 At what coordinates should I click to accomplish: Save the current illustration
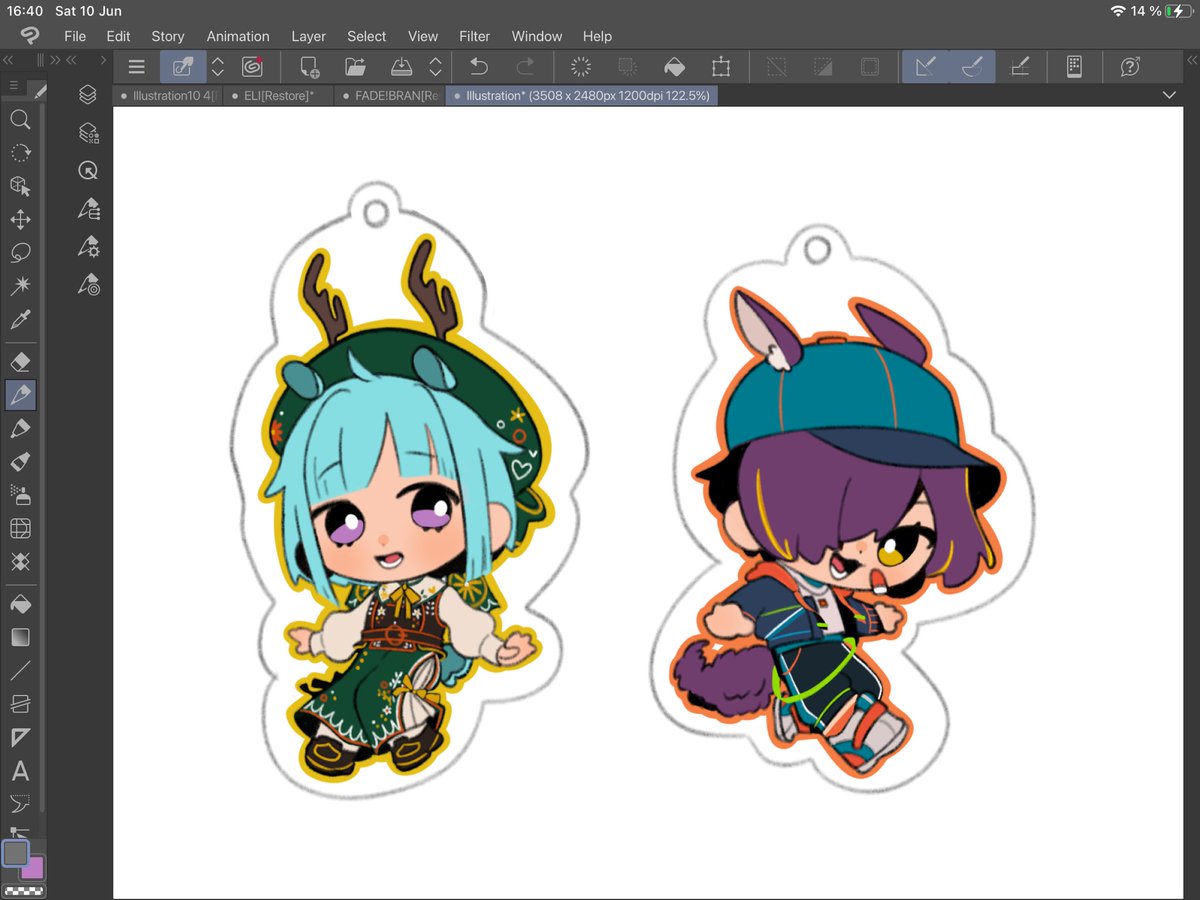tap(400, 67)
